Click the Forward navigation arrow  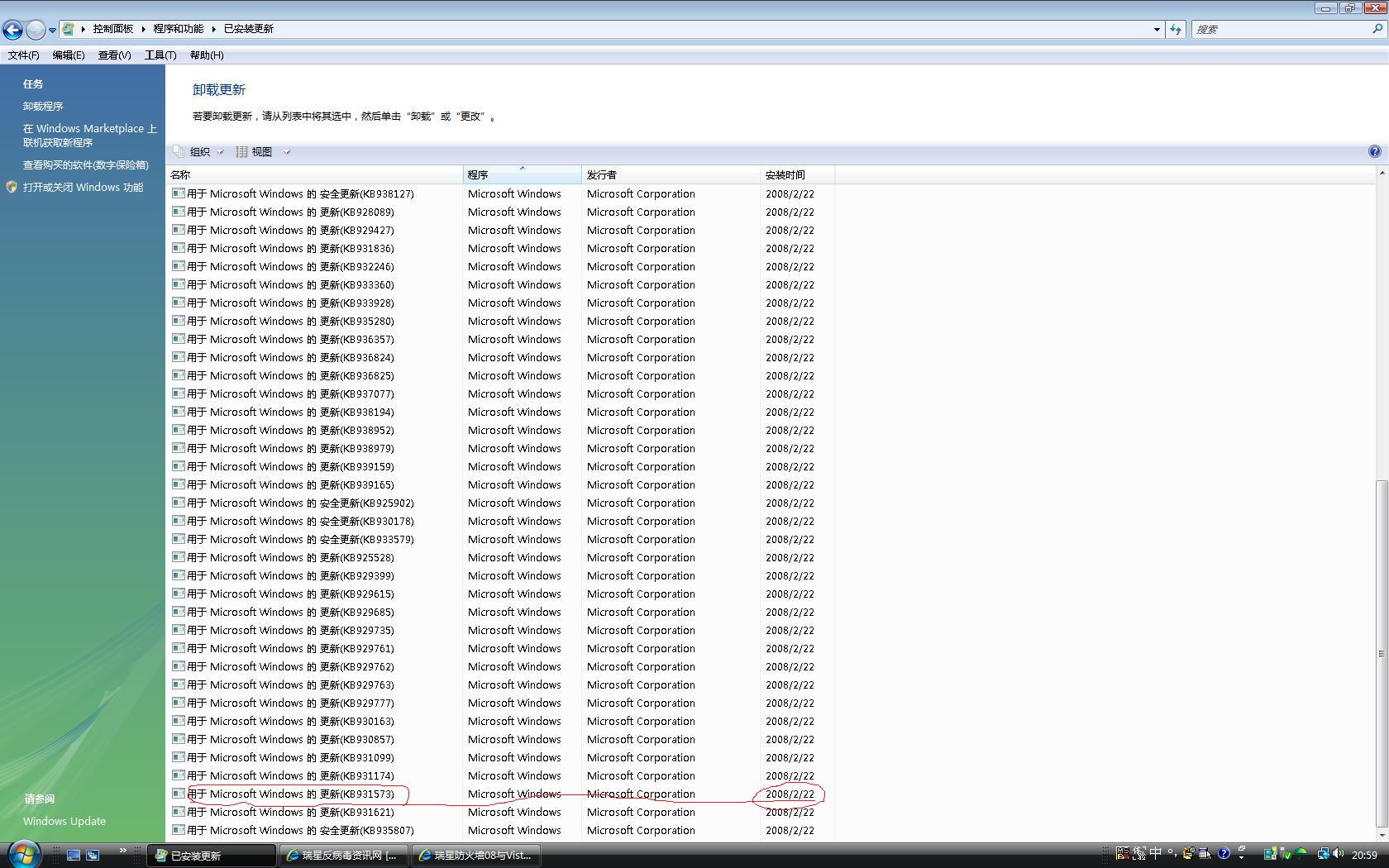coord(35,30)
